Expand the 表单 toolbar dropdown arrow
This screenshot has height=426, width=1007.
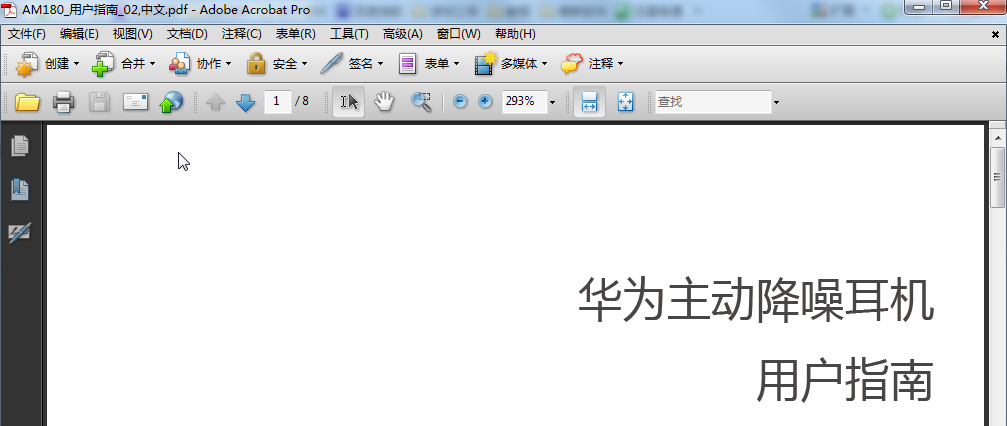click(x=456, y=64)
